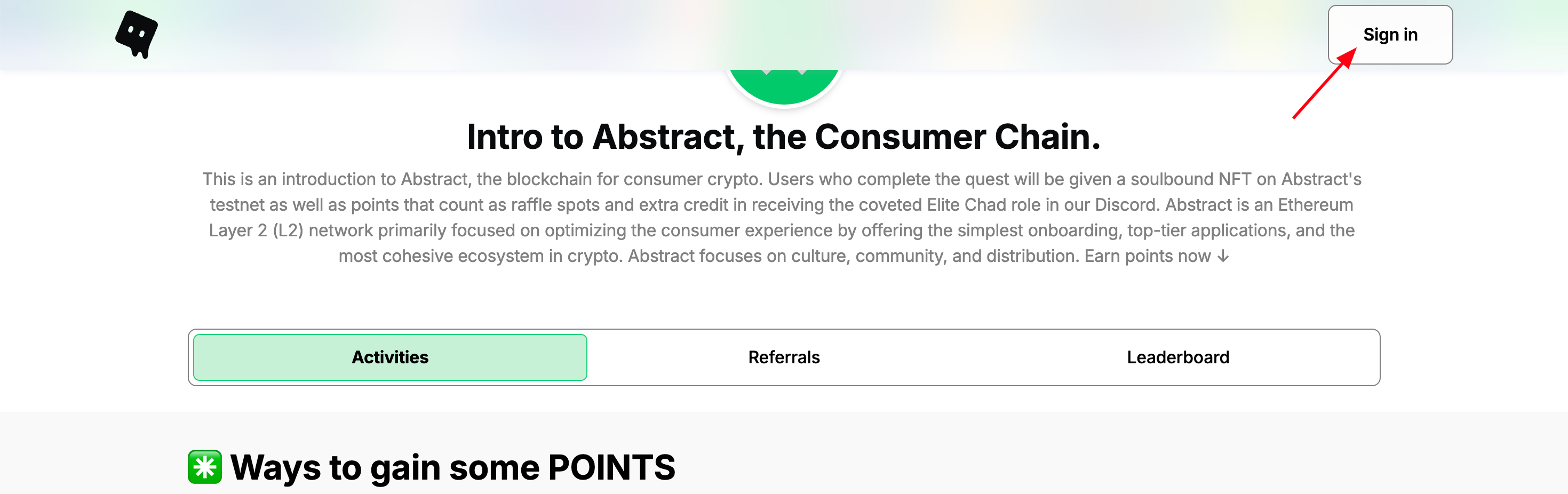The width and height of the screenshot is (1568, 494).
Task: Click the Sign in button
Action: point(1390,35)
